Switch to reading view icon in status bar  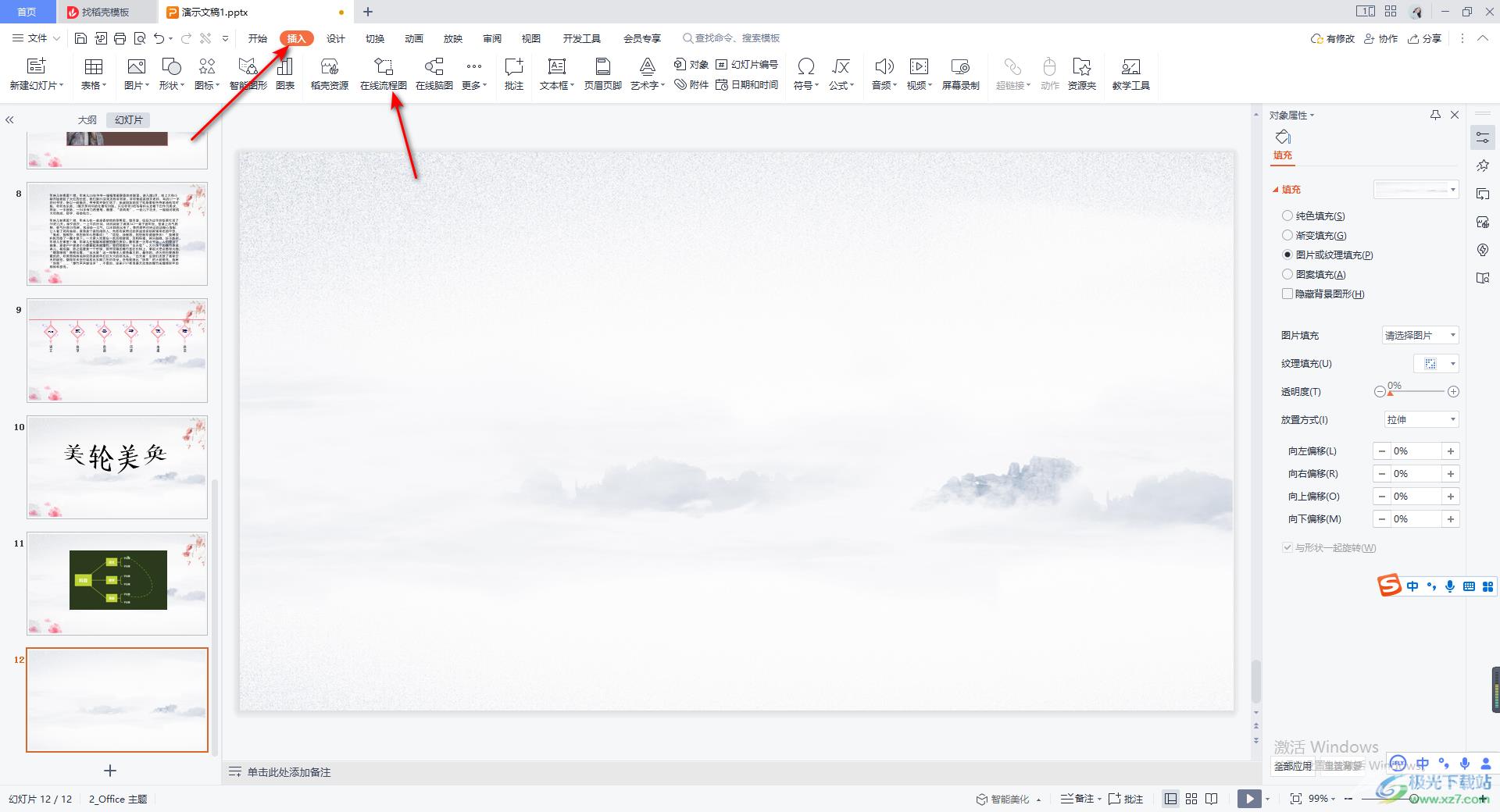coord(1212,799)
